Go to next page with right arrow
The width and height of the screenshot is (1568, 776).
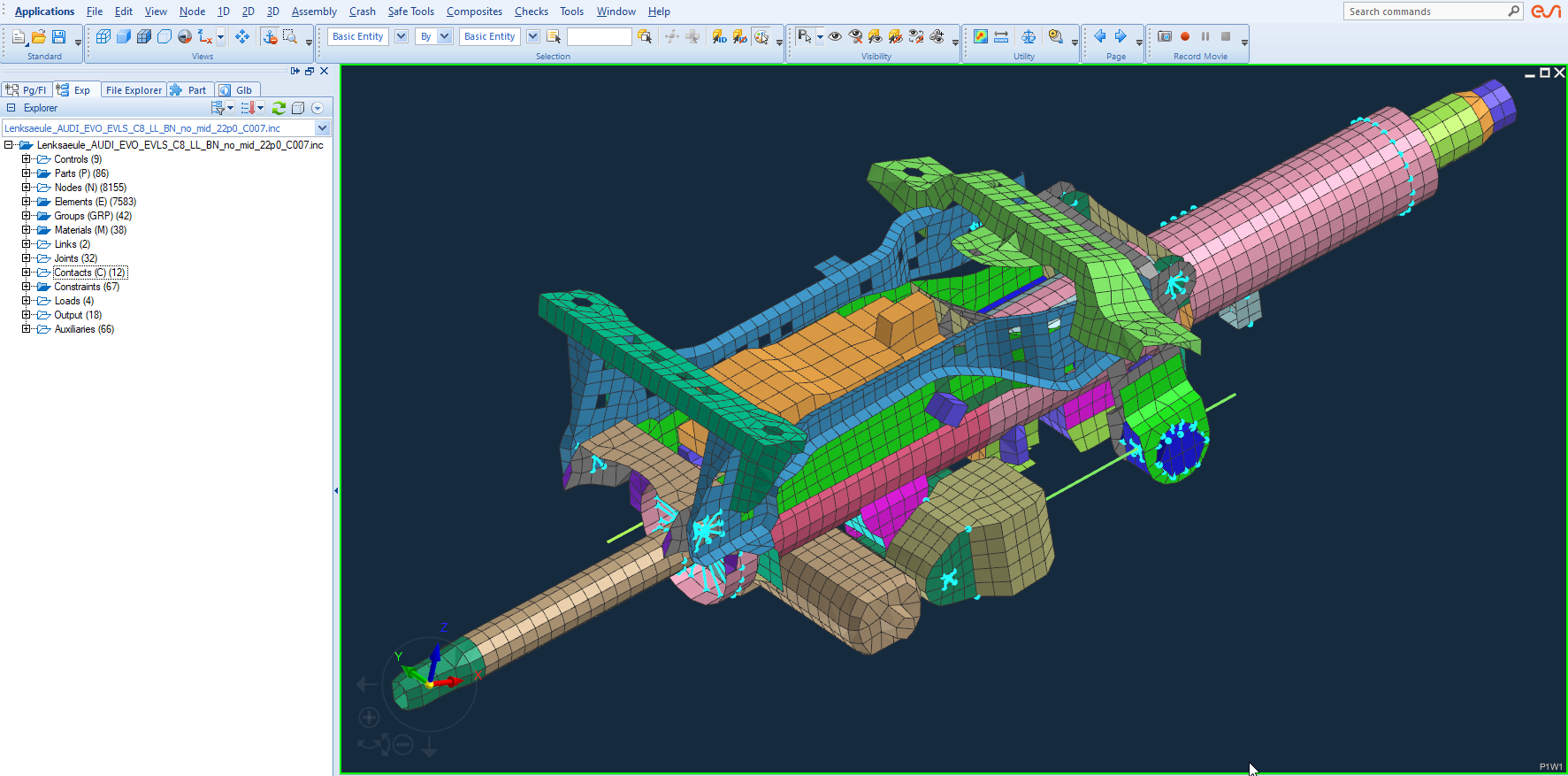(1120, 36)
